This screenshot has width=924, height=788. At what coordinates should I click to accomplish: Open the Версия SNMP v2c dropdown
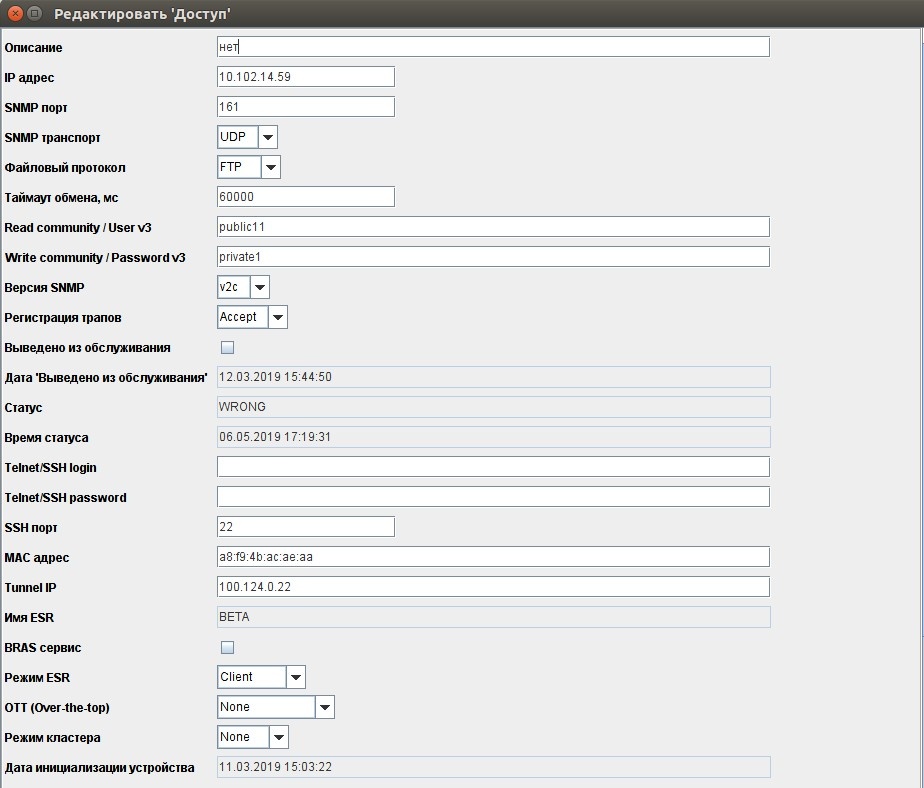259,287
